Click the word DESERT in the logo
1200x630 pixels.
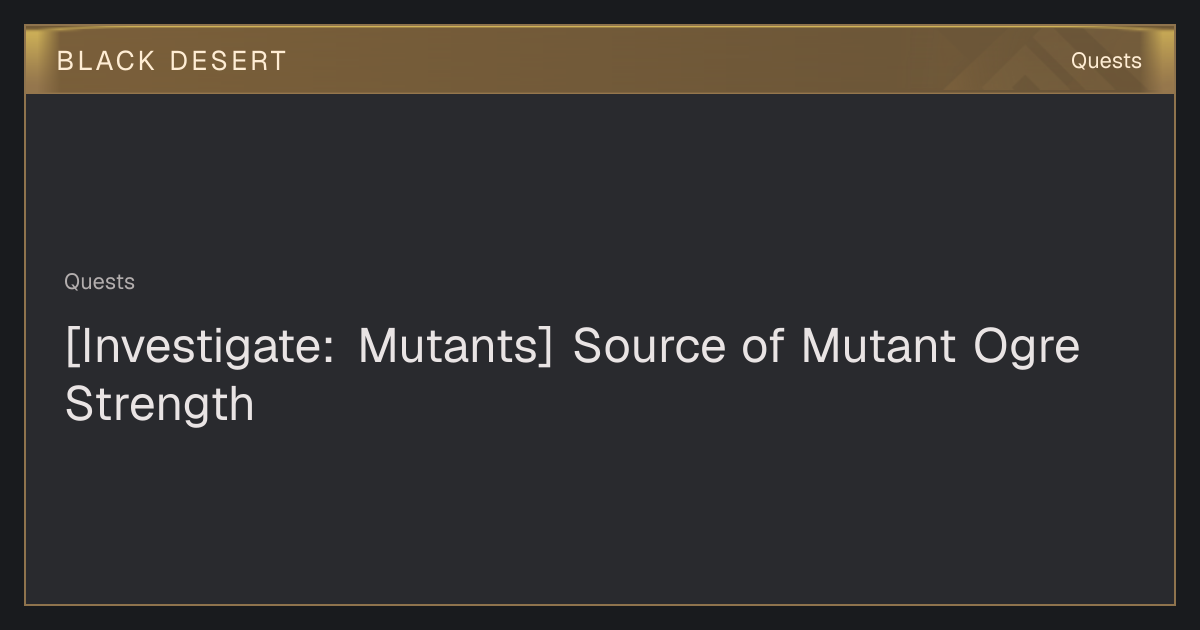[x=228, y=61]
